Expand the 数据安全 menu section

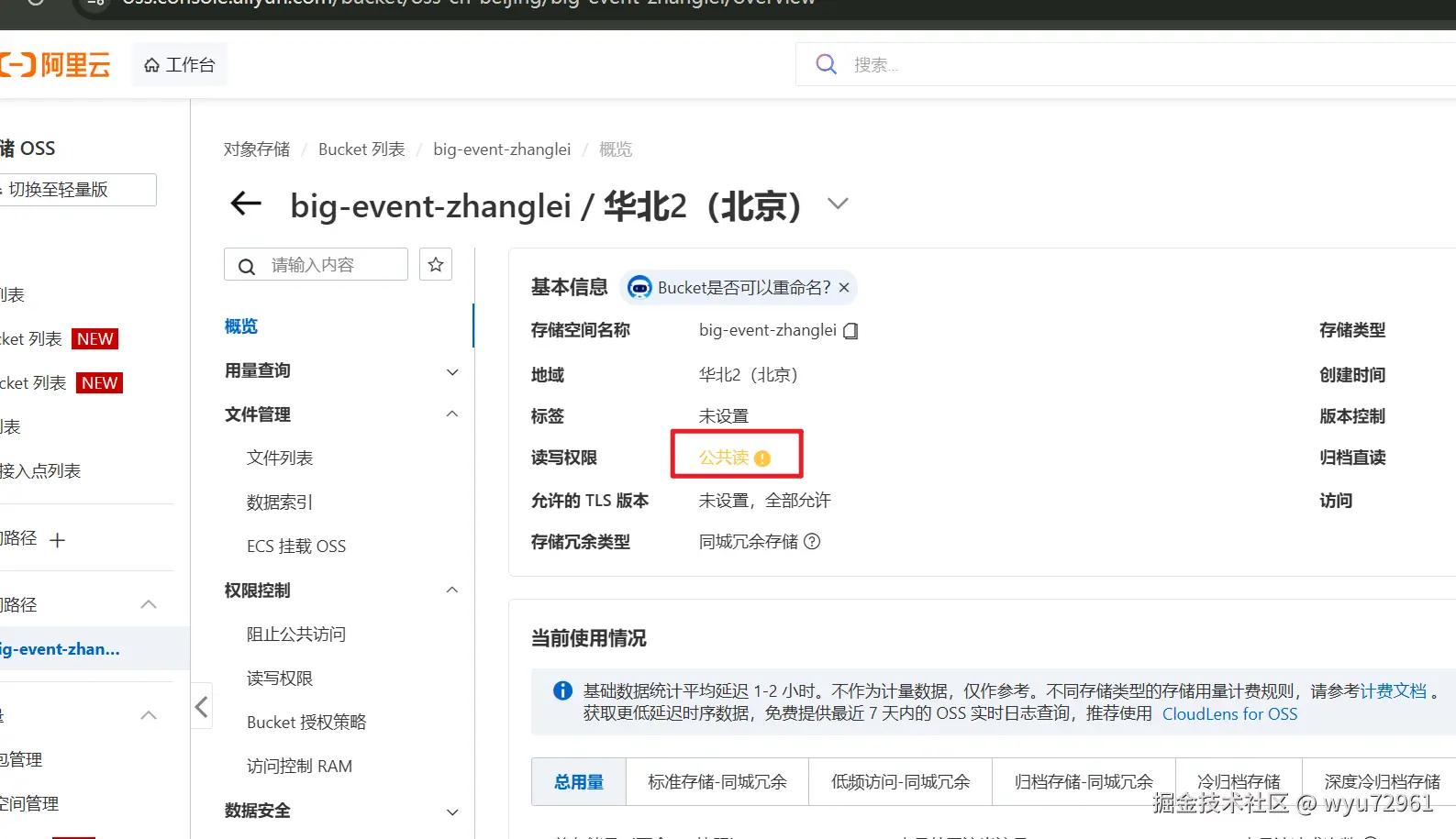coord(341,811)
